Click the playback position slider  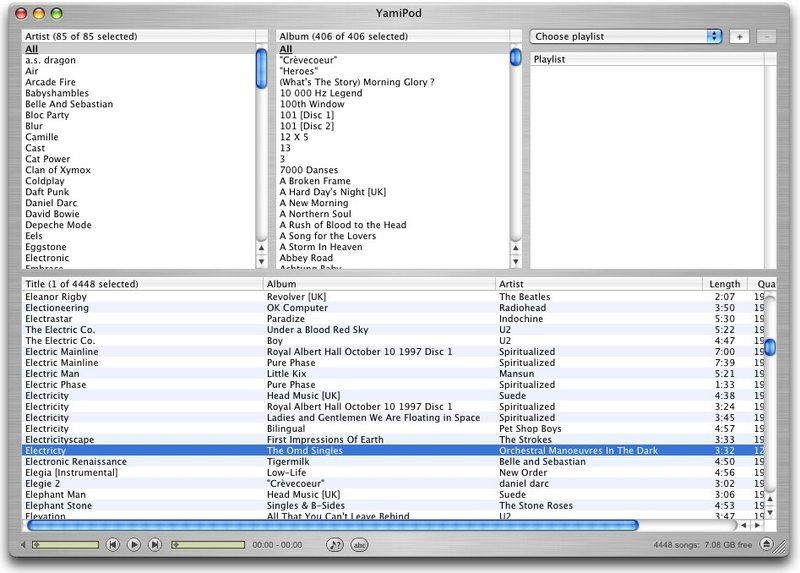[208, 545]
